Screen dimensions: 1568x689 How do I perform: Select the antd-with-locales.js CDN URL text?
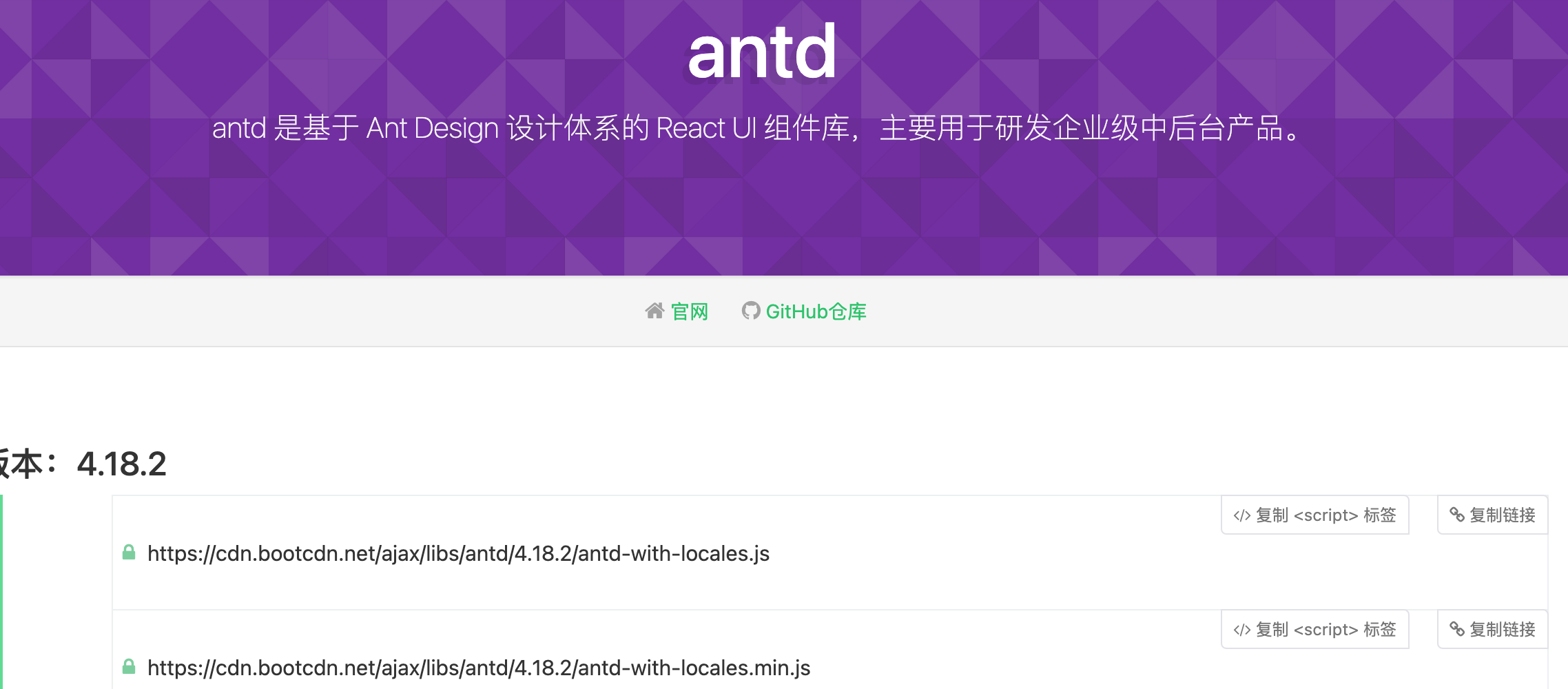[458, 554]
